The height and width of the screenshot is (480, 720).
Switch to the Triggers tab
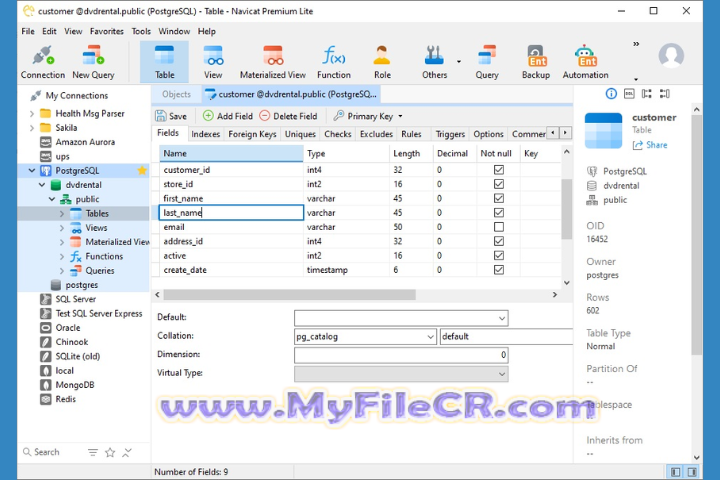coord(450,134)
